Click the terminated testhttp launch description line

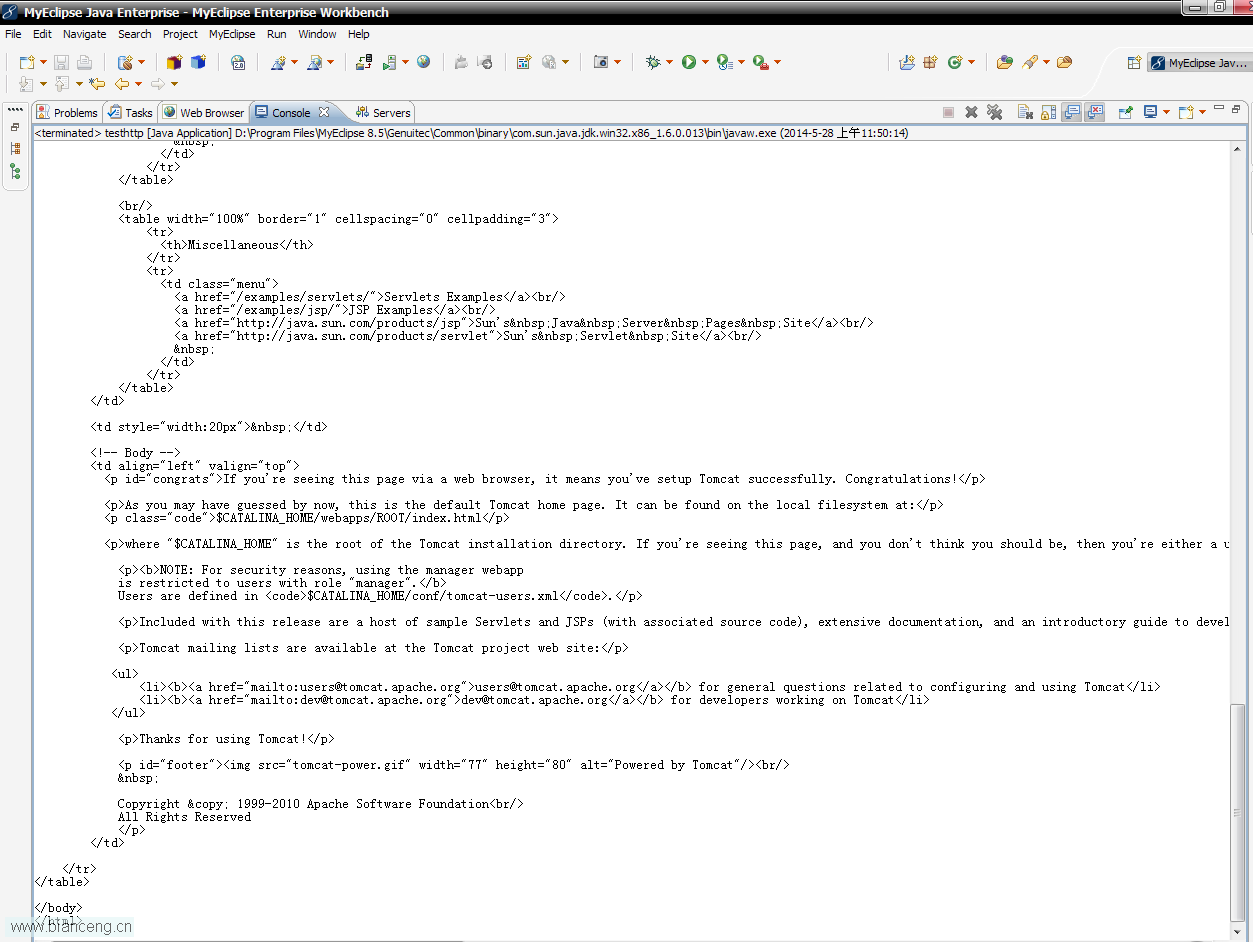click(x=471, y=133)
